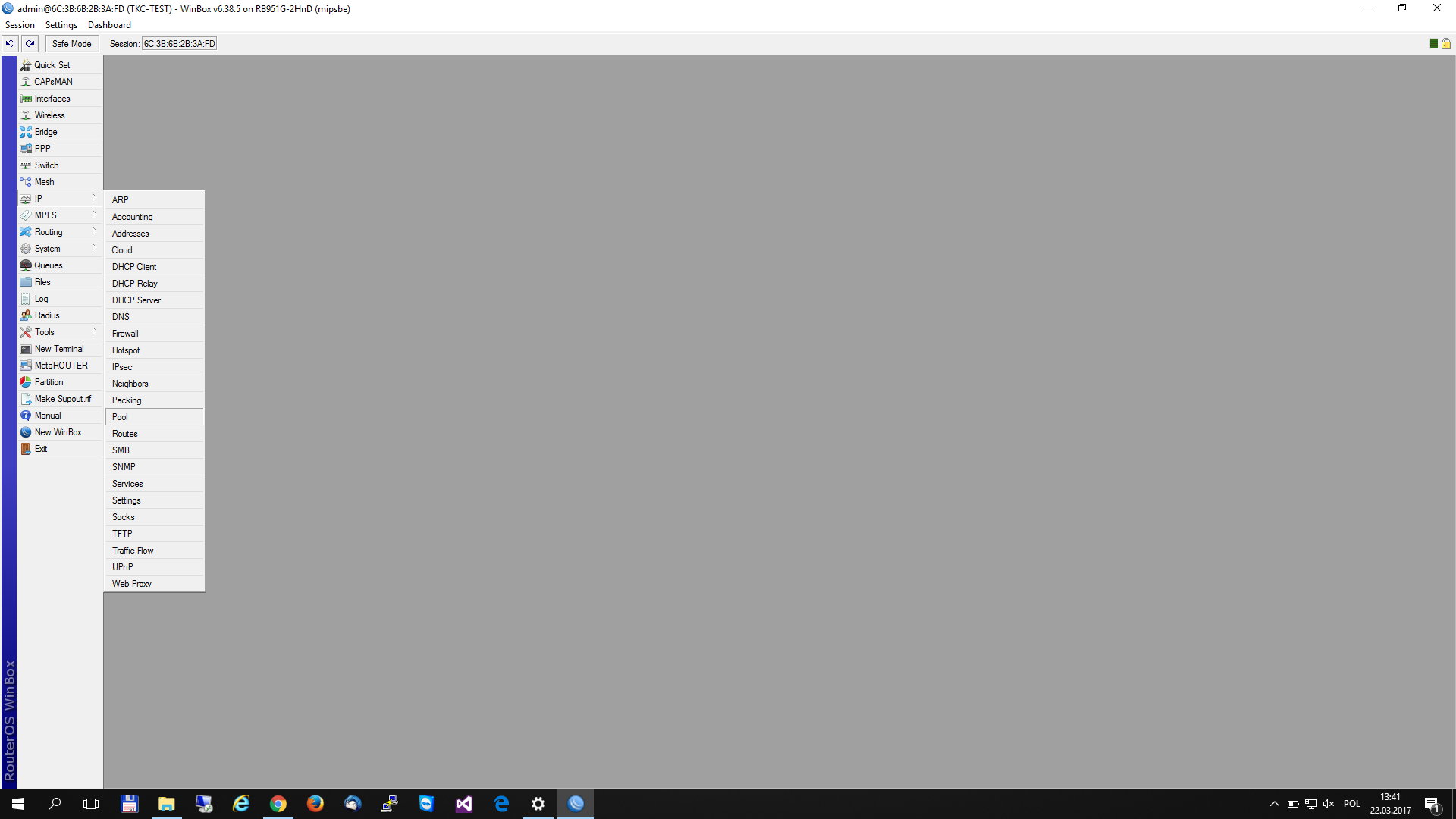Select Firewall from IP submenu
This screenshot has width=1456, height=819.
tap(155, 334)
